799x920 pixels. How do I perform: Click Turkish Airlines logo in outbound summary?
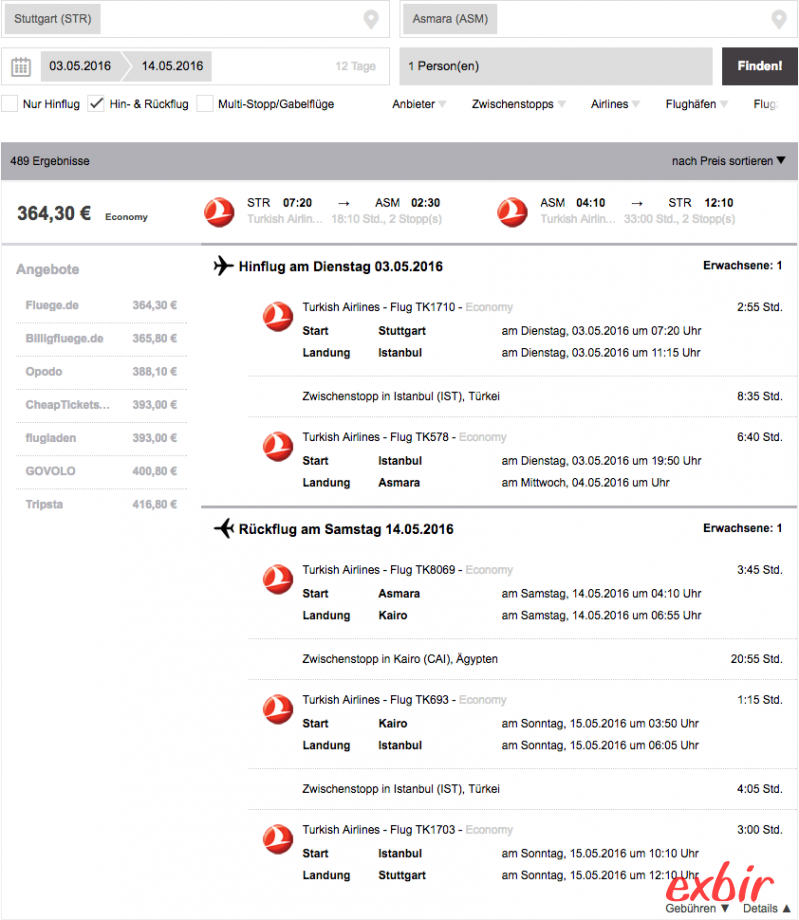(219, 212)
